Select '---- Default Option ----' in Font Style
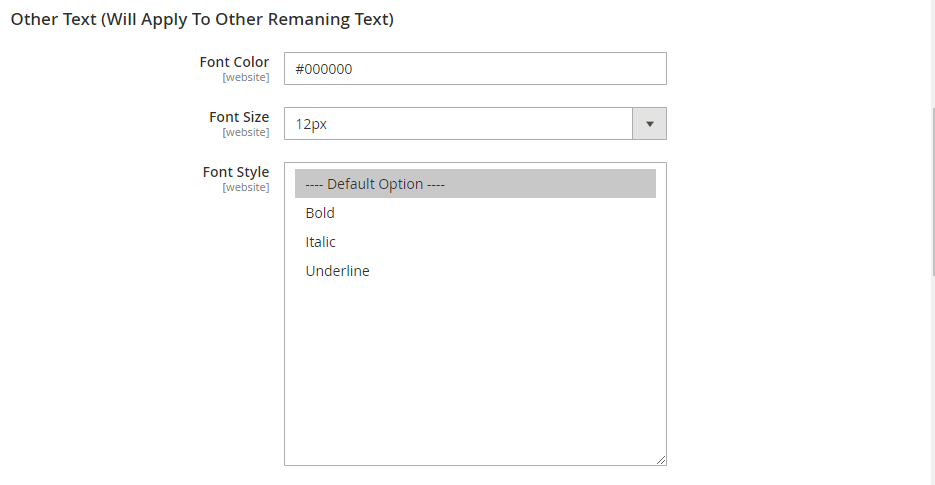 click(475, 184)
